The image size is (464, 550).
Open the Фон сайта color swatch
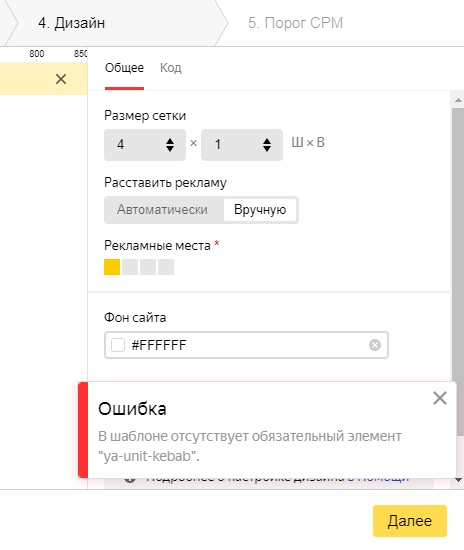pyautogui.click(x=118, y=345)
